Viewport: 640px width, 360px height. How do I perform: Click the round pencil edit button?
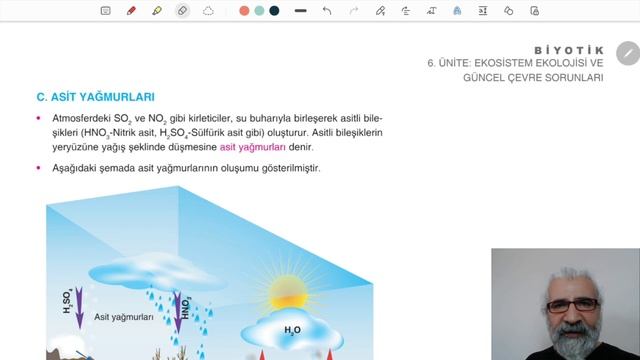point(628,53)
